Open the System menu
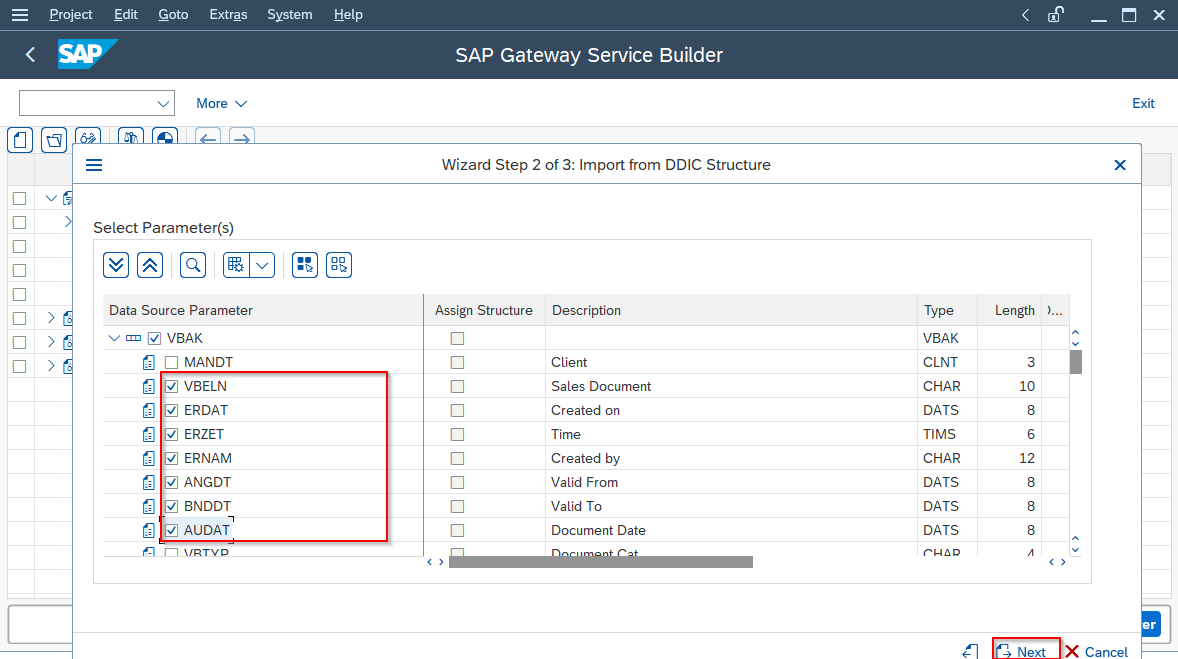Viewport: 1178px width, 659px height. [x=289, y=14]
